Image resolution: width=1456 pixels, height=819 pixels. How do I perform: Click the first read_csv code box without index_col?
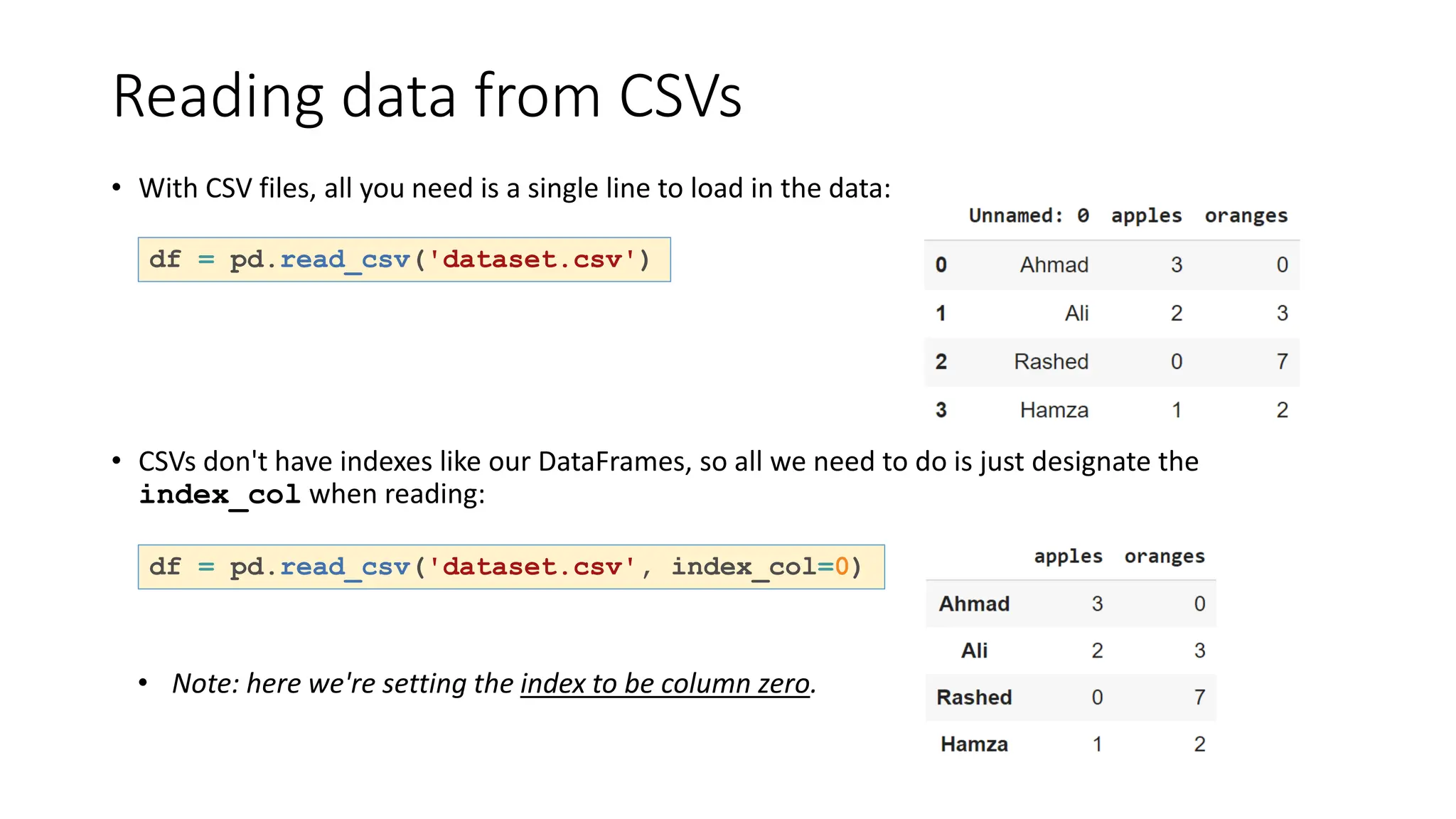[x=404, y=259]
